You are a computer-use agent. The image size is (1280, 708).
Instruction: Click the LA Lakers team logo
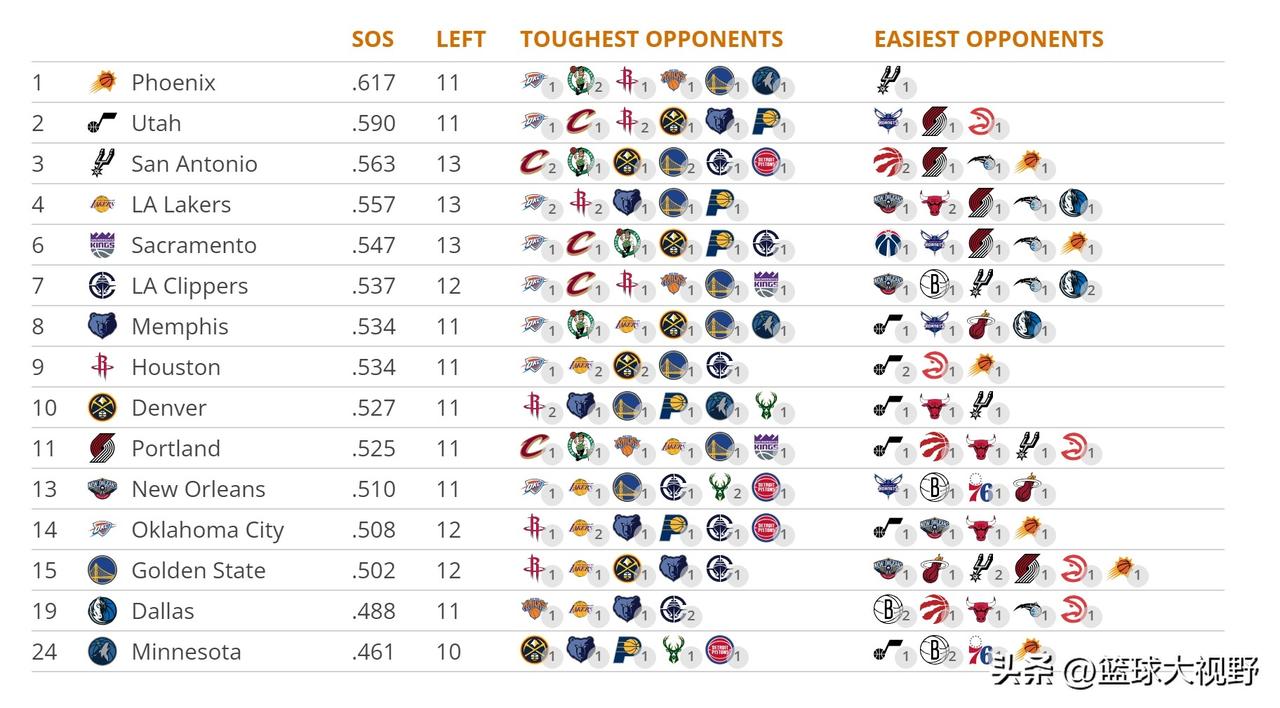102,205
